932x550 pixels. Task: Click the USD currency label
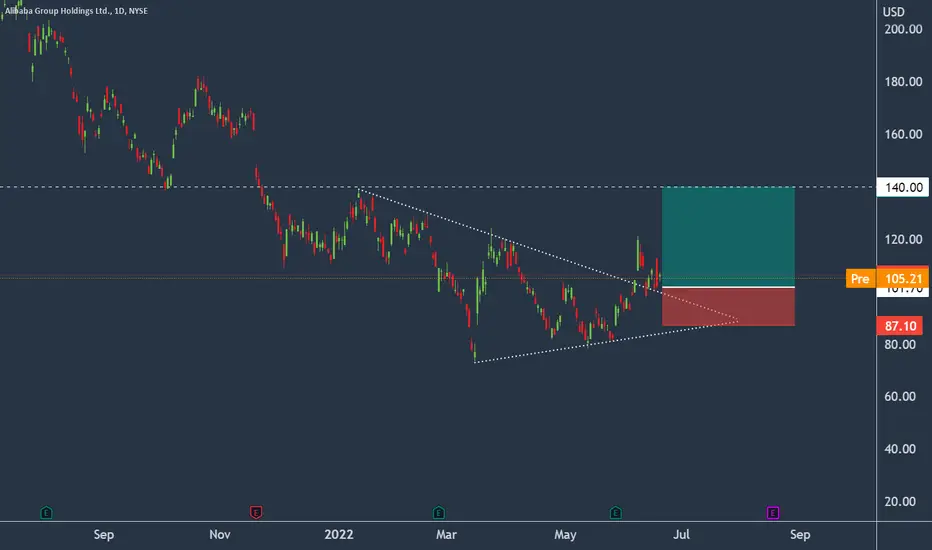coord(893,12)
